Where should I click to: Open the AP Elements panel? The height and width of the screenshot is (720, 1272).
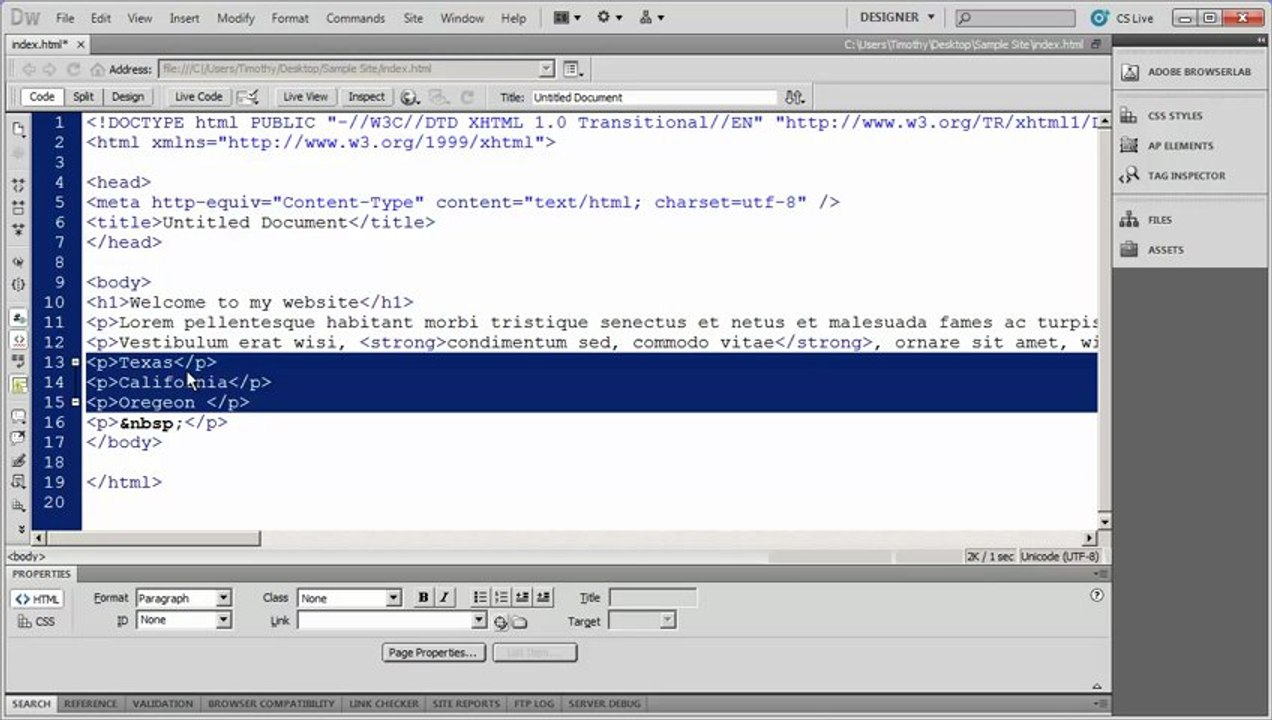coord(1167,146)
